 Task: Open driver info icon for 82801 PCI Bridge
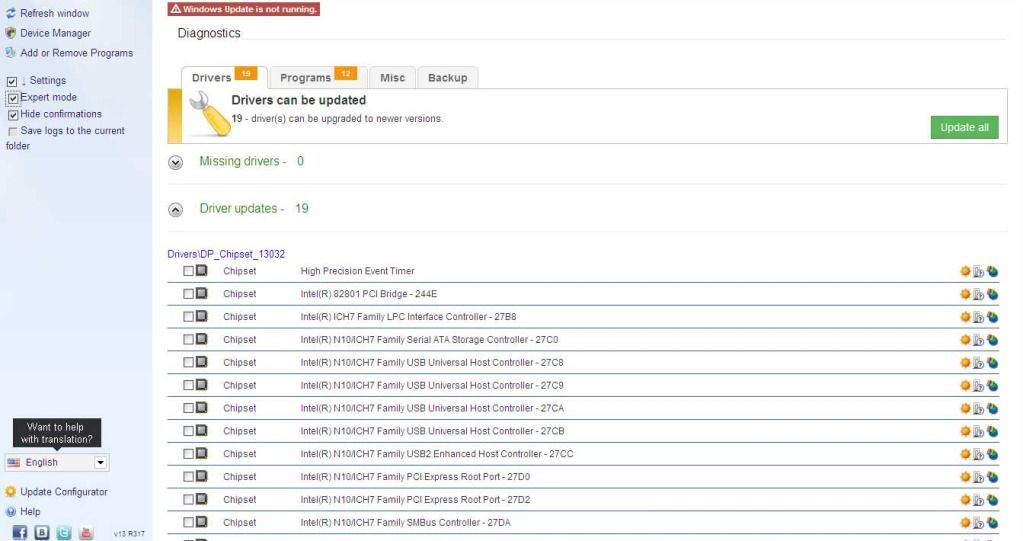click(979, 294)
